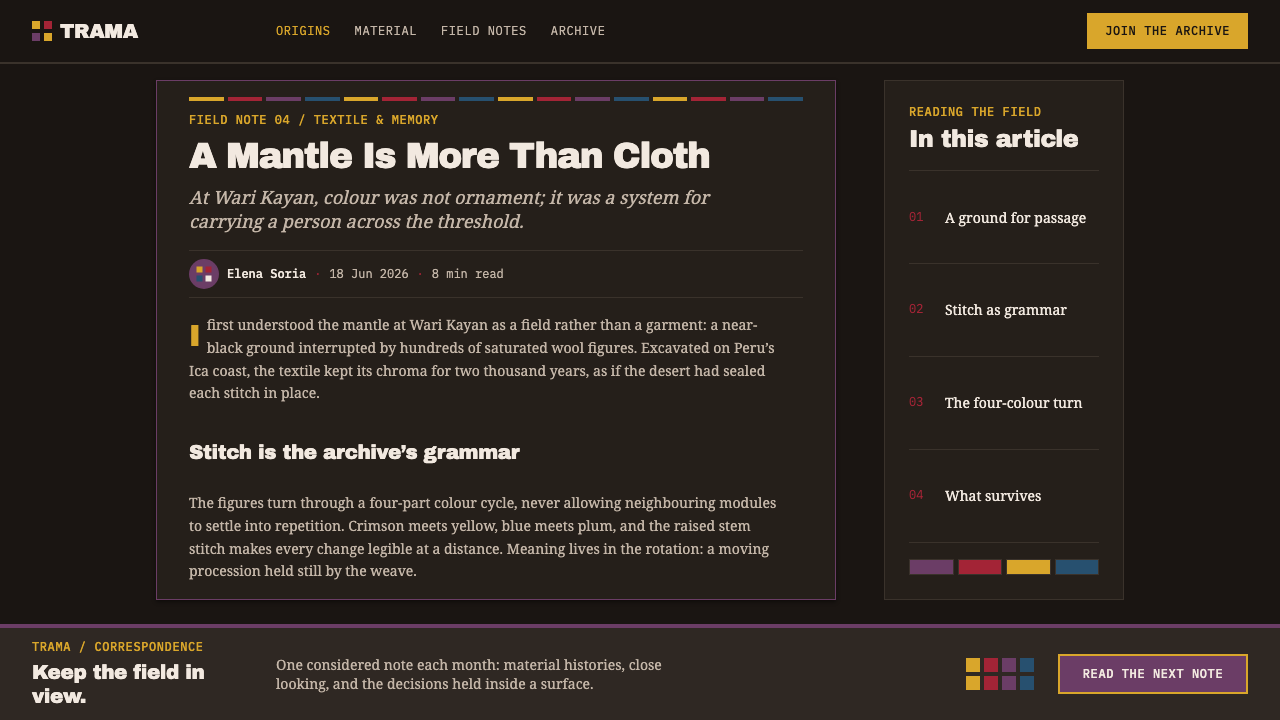Click the 'Keep the field in view.' heading

118,684
